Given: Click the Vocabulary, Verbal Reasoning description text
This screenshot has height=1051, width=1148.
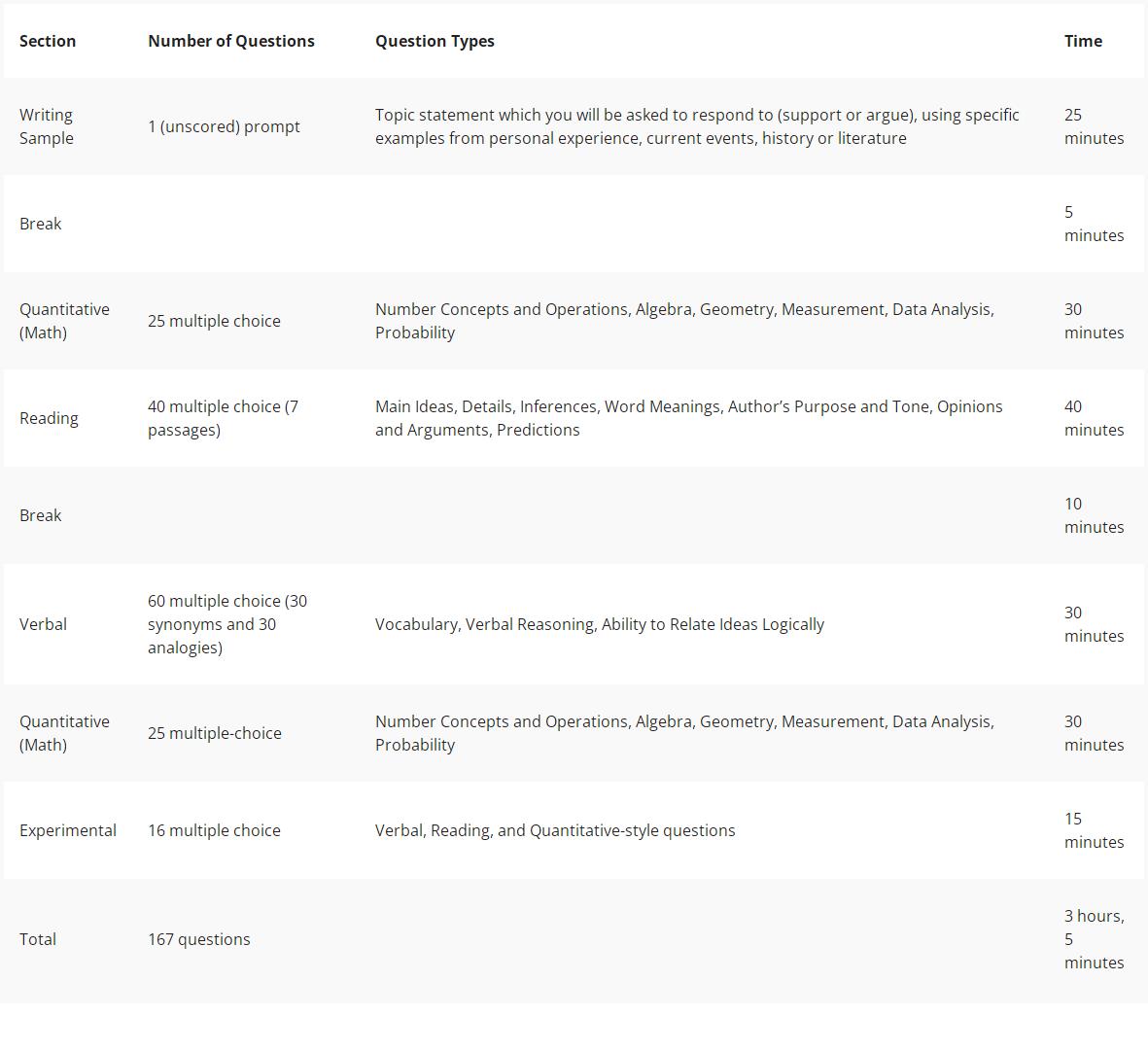Looking at the screenshot, I should pyautogui.click(x=600, y=624).
